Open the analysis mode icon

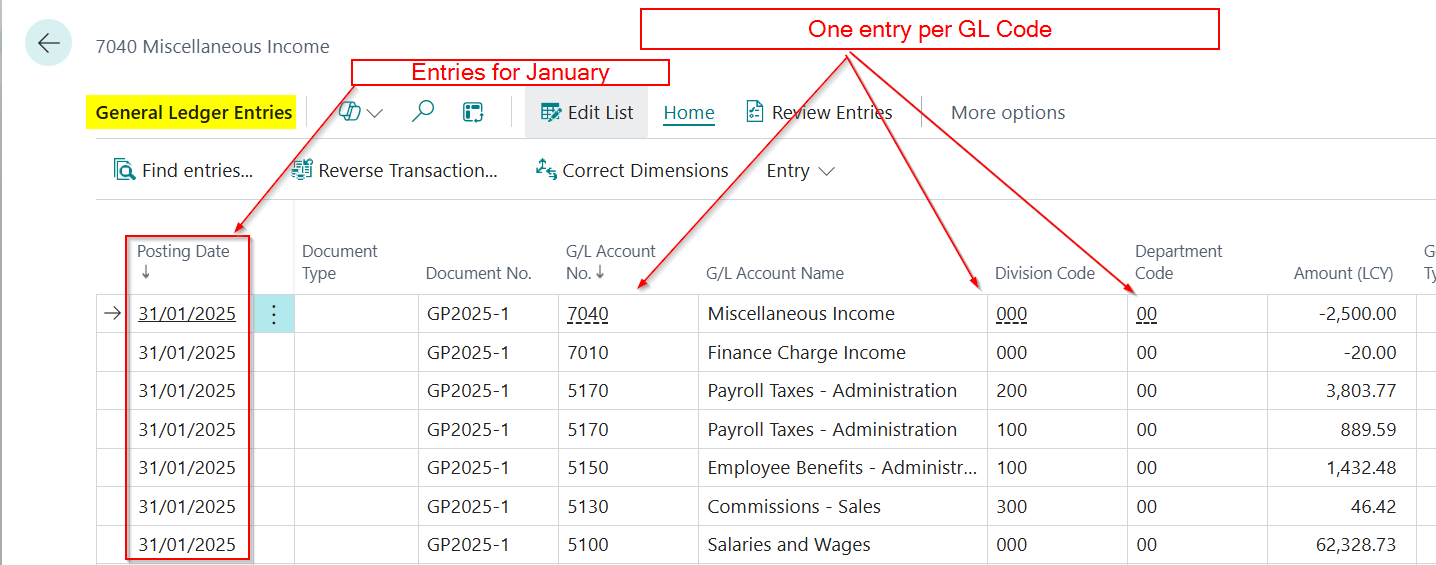point(473,112)
